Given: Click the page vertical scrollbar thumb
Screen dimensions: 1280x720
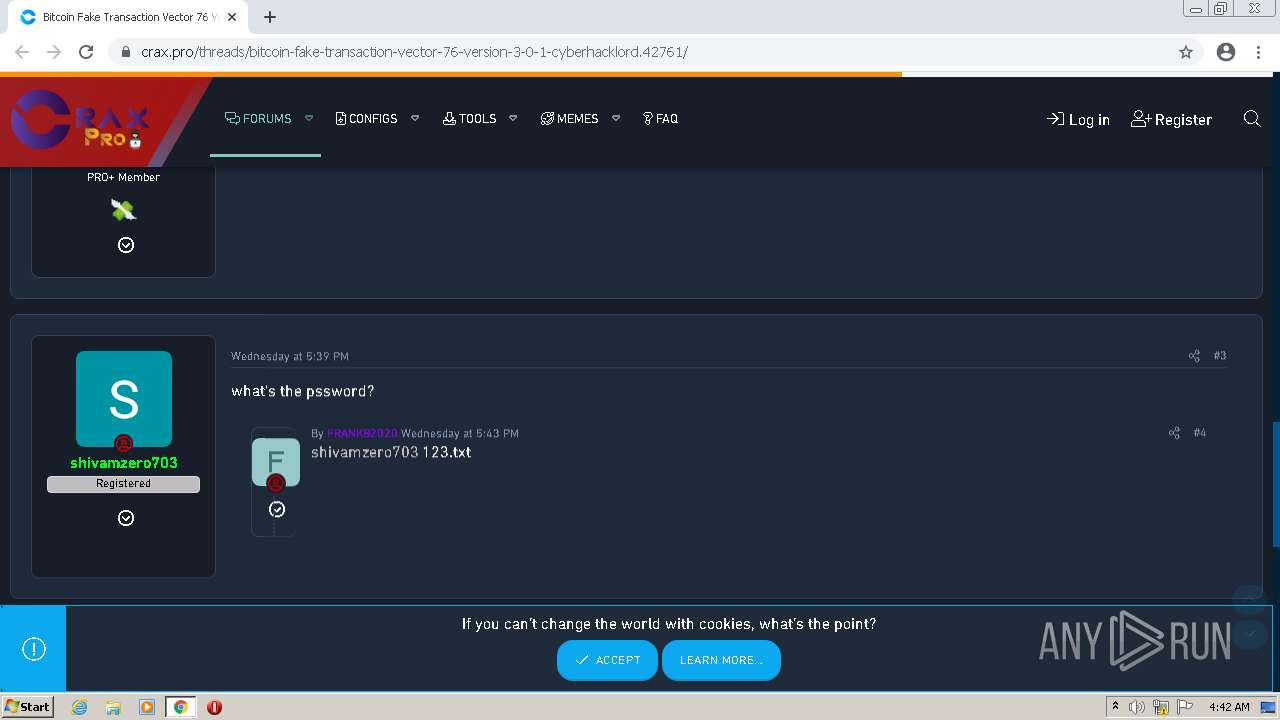Looking at the screenshot, I should tap(1275, 484).
